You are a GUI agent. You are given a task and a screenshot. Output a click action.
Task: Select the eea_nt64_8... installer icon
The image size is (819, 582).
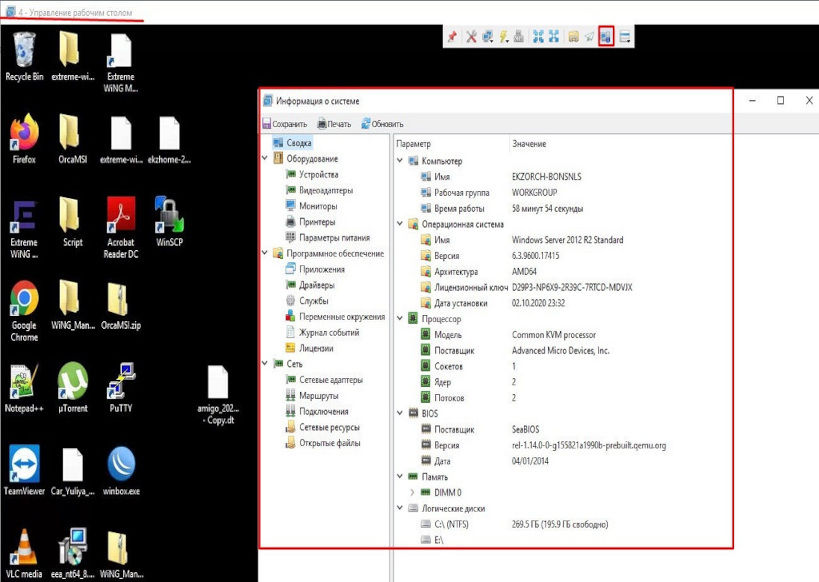[73, 554]
